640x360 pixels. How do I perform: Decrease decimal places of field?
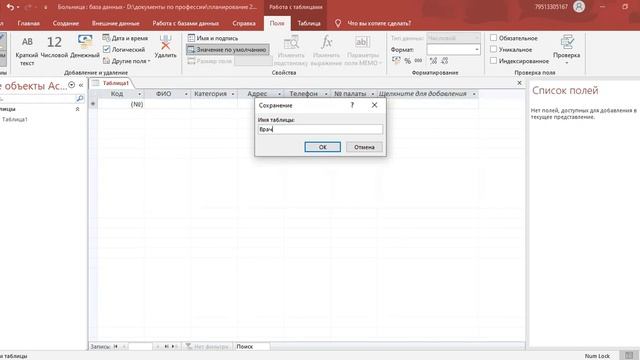(444, 60)
